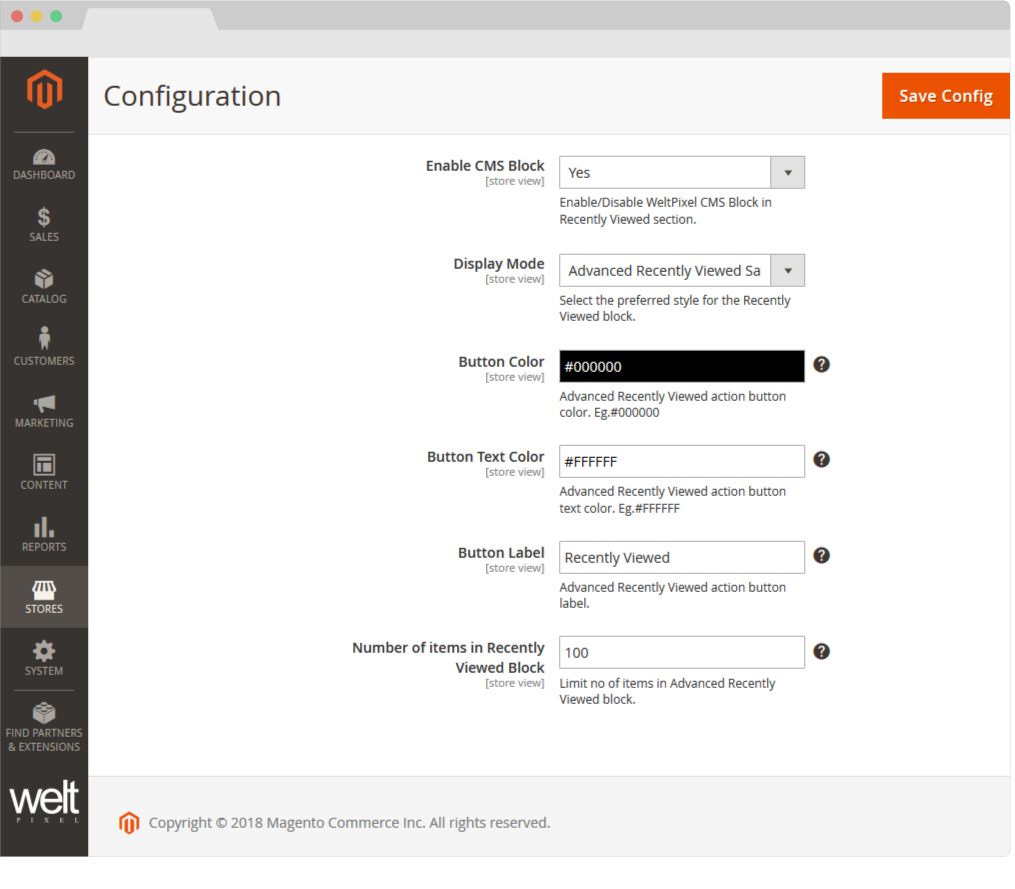The image size is (1015, 889).
Task: Open the Content layout icon
Action: click(x=44, y=466)
